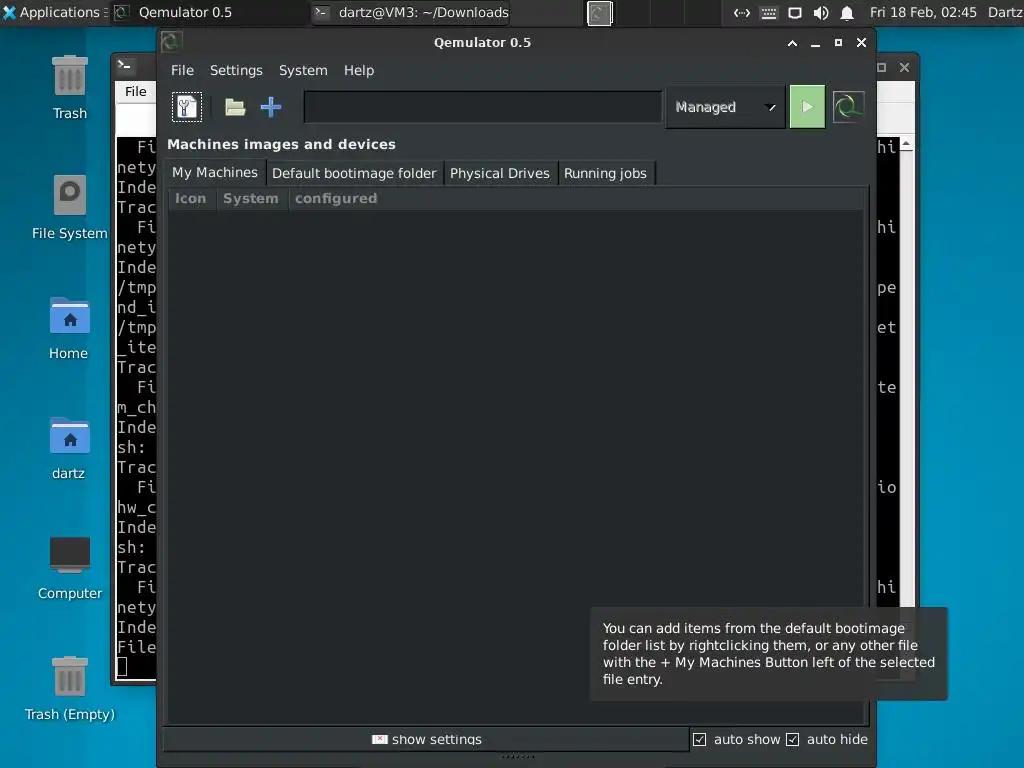The width and height of the screenshot is (1024, 768).
Task: Click the Qemulator logo icon in the toolbar
Action: [x=848, y=106]
